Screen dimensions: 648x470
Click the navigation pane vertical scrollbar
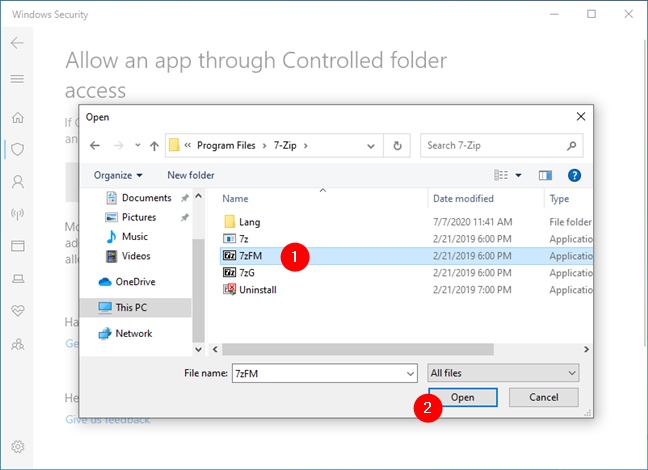[198, 291]
